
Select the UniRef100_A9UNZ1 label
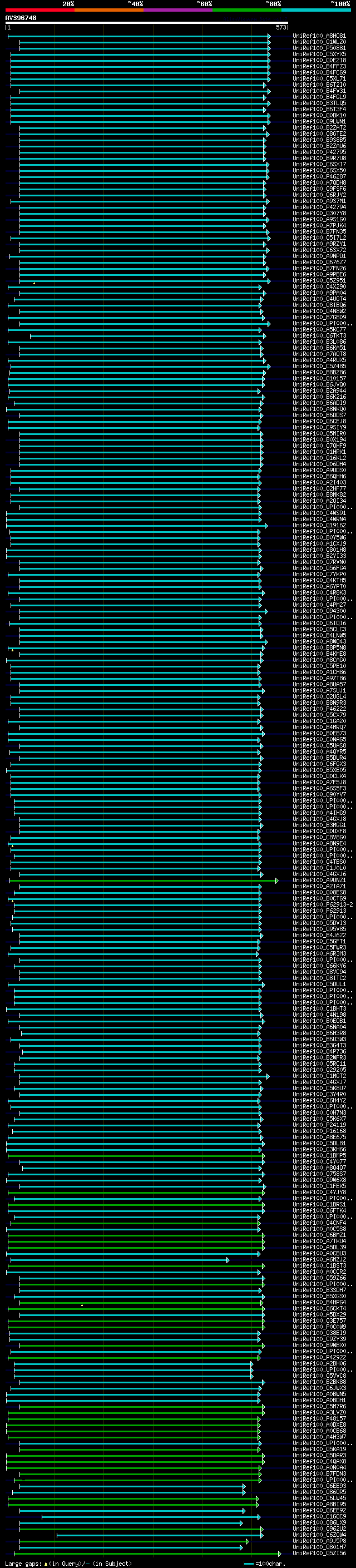[x=319, y=880]
